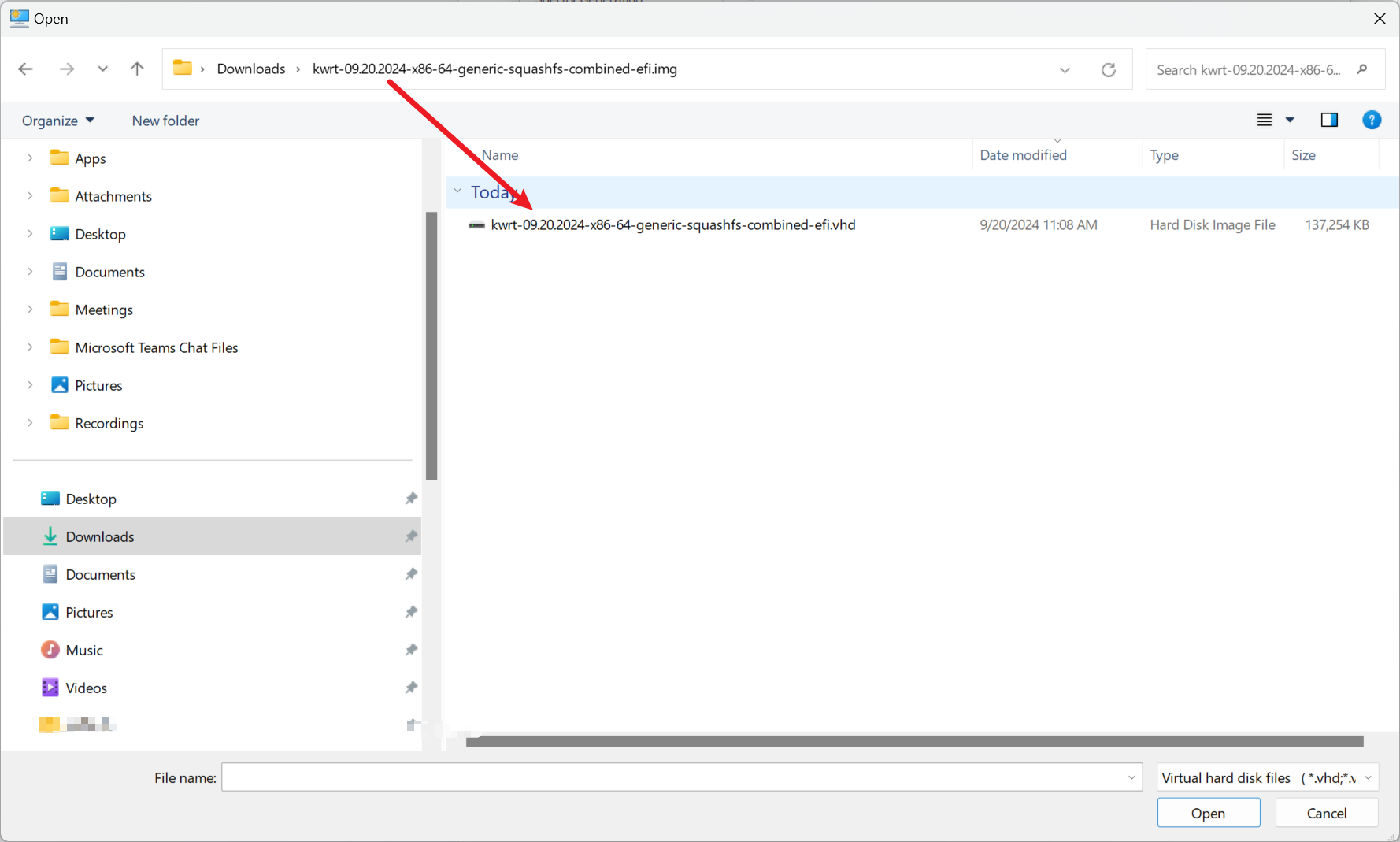This screenshot has width=1400, height=842.
Task: Select the kwrt efi.vhd disk image file
Action: point(672,225)
